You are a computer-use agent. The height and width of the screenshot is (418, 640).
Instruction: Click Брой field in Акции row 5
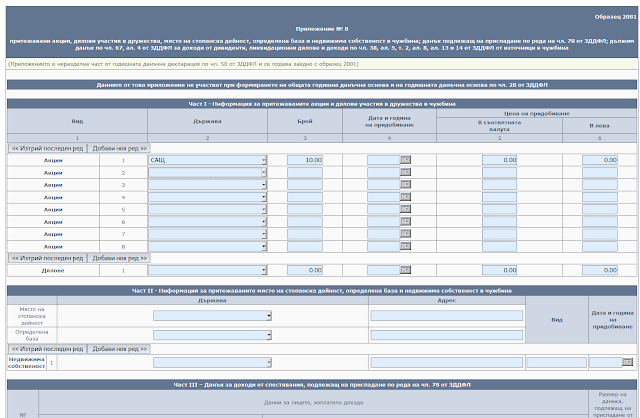[x=305, y=209]
